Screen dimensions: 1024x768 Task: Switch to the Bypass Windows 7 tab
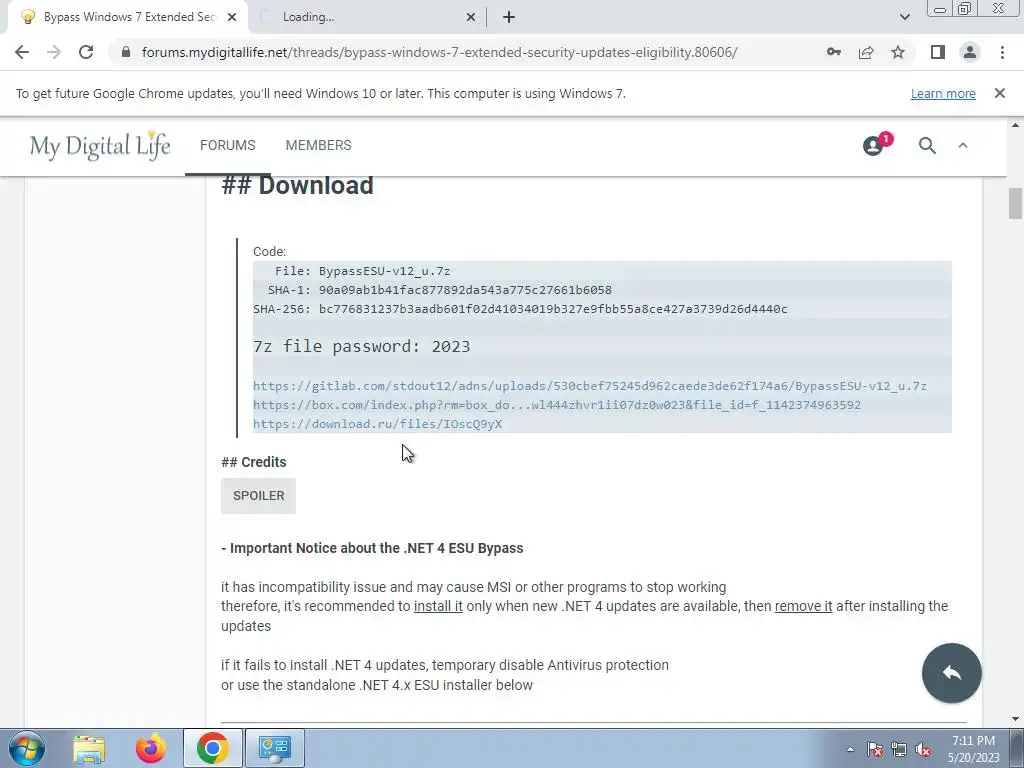(129, 17)
